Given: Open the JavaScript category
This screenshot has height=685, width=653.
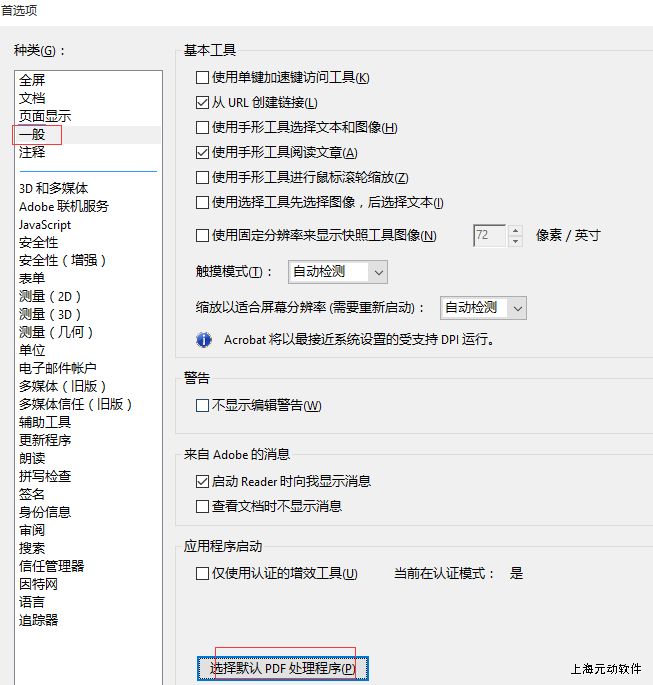Looking at the screenshot, I should [x=45, y=225].
